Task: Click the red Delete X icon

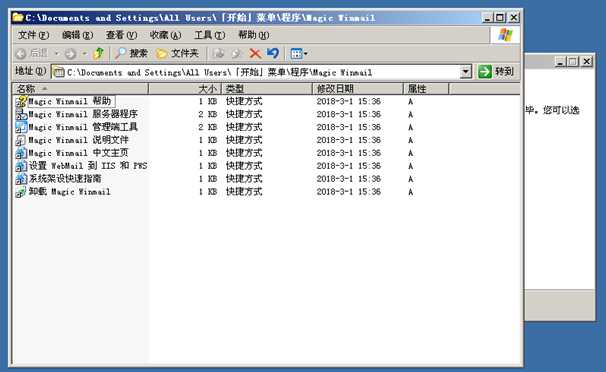Action: point(255,53)
